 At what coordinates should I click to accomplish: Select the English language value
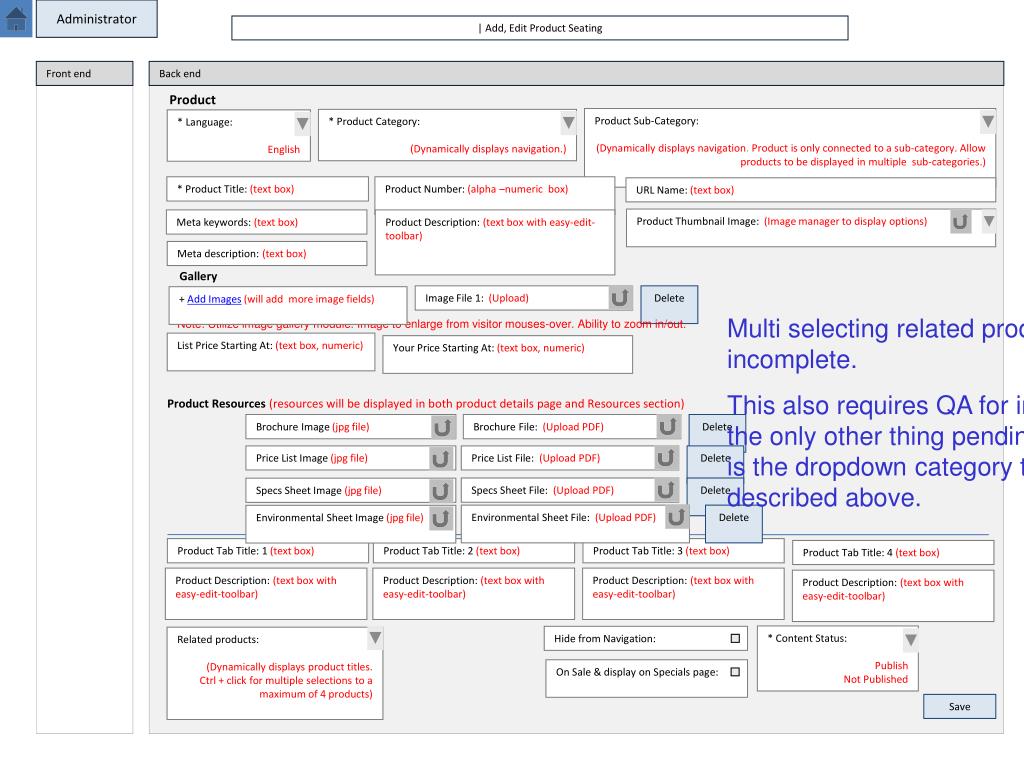click(x=283, y=150)
